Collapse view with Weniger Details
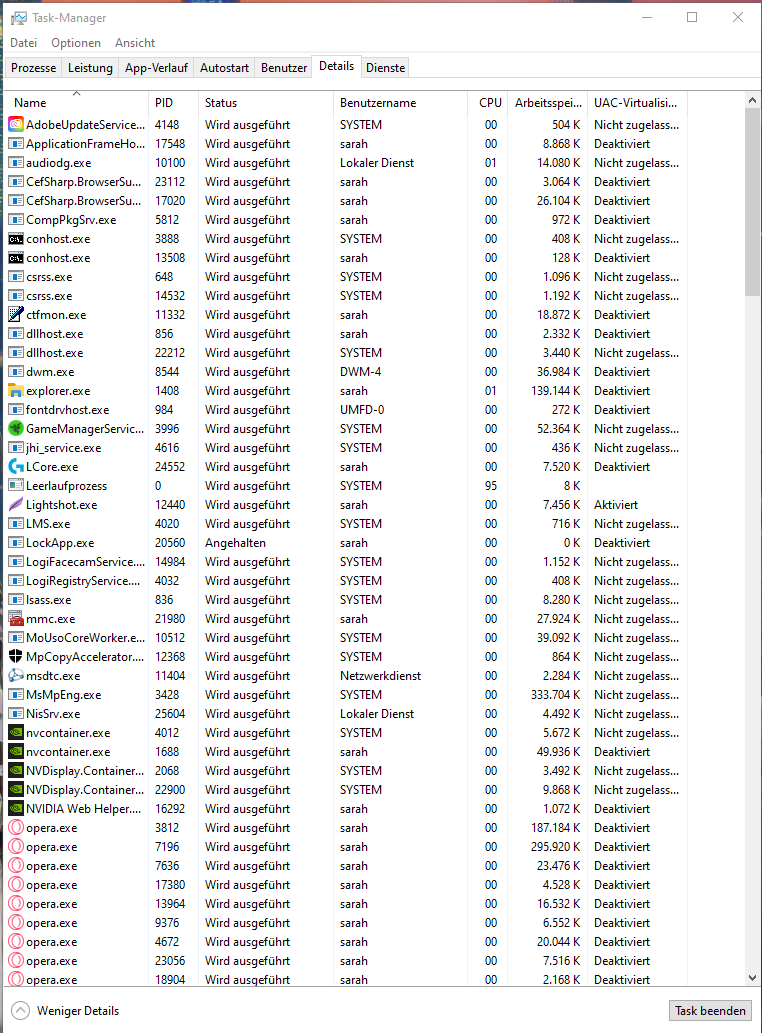The width and height of the screenshot is (762, 1033). pyautogui.click(x=66, y=1011)
